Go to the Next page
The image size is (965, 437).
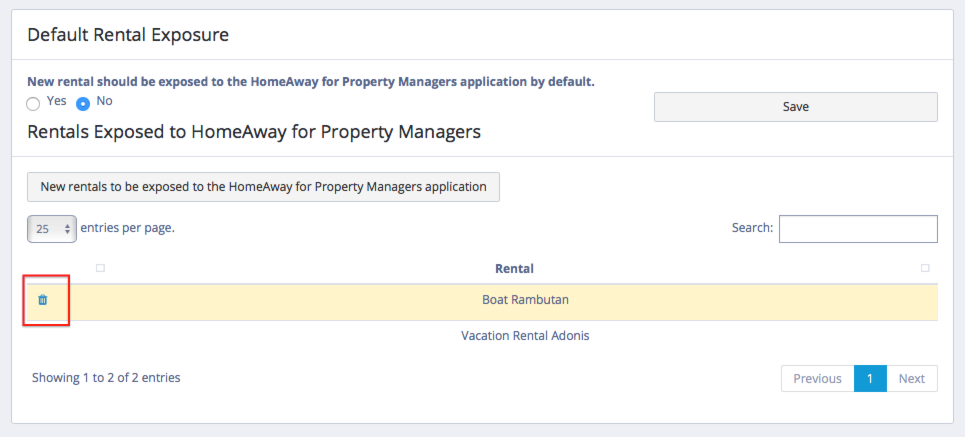coord(911,379)
